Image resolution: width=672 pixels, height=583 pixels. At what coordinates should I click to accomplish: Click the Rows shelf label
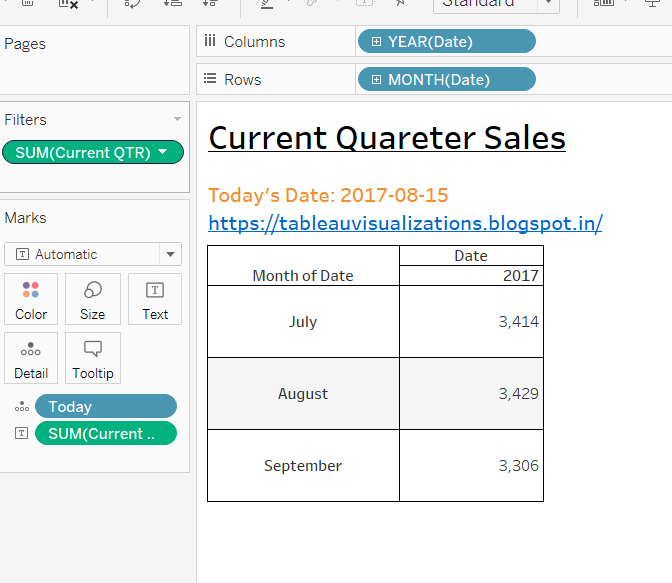(x=243, y=80)
